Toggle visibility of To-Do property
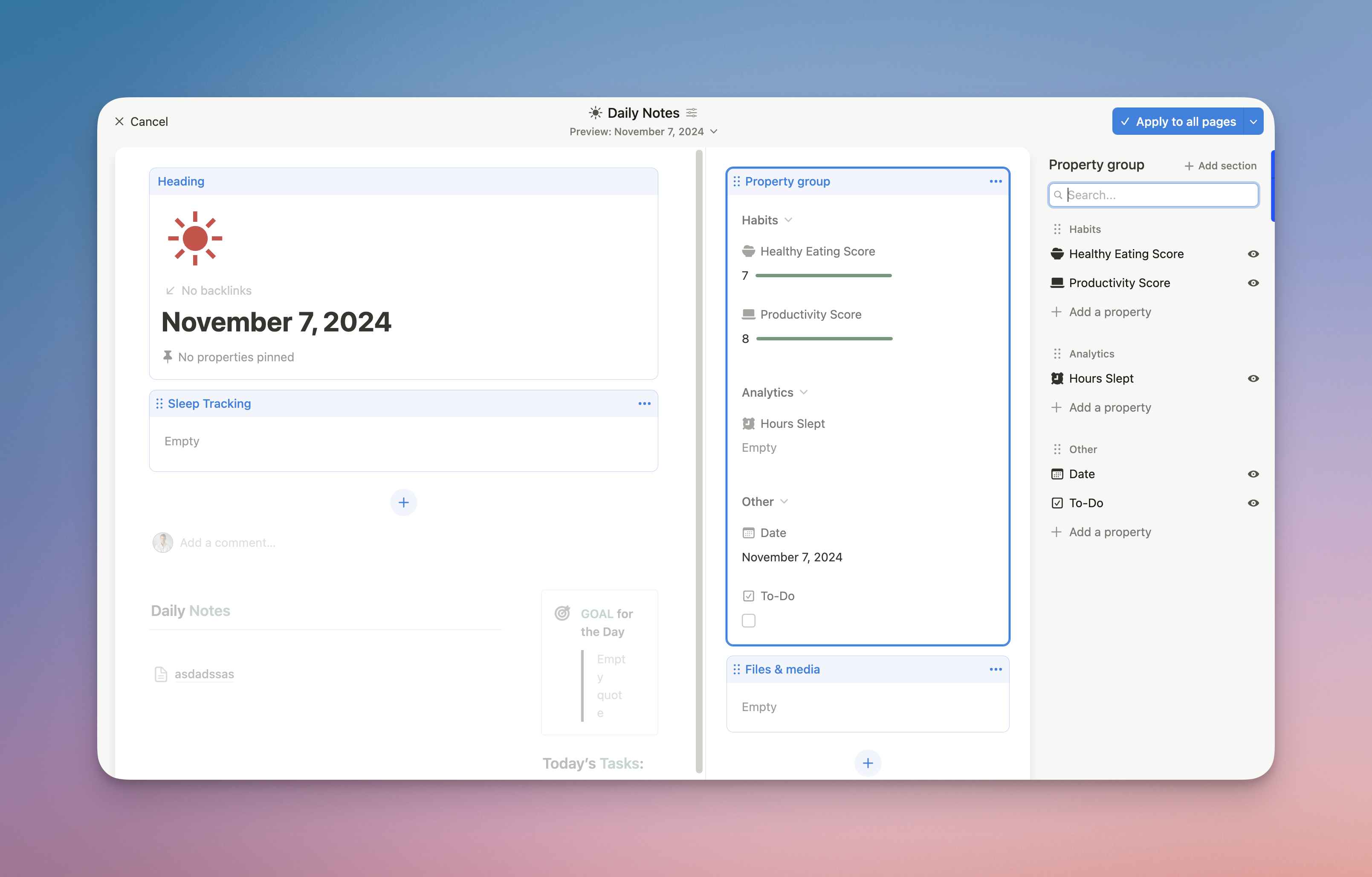 (x=1253, y=503)
